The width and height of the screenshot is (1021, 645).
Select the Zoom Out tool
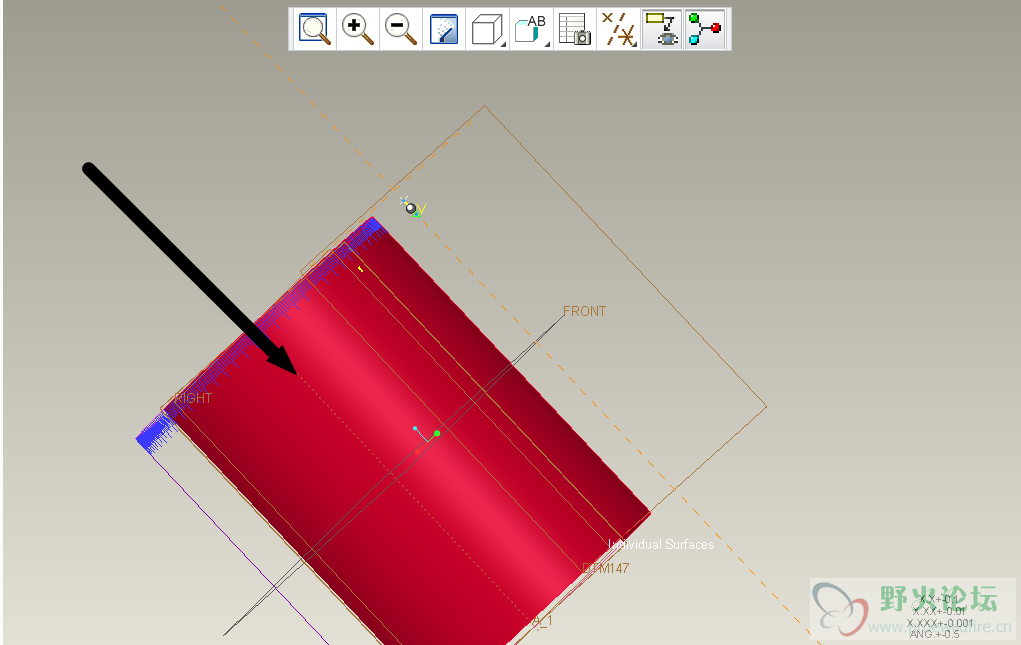click(x=400, y=29)
